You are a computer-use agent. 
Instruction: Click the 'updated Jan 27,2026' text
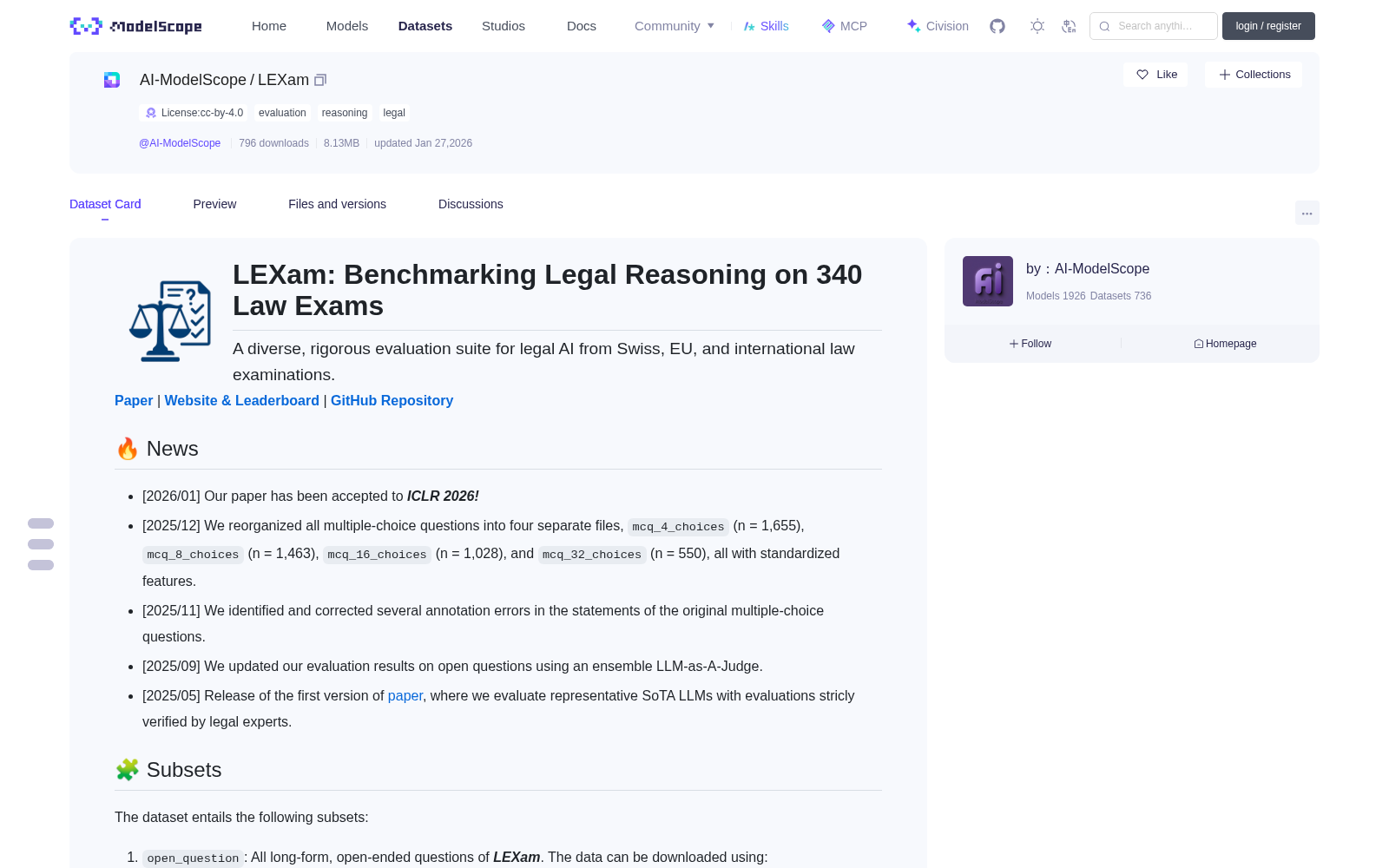(423, 143)
